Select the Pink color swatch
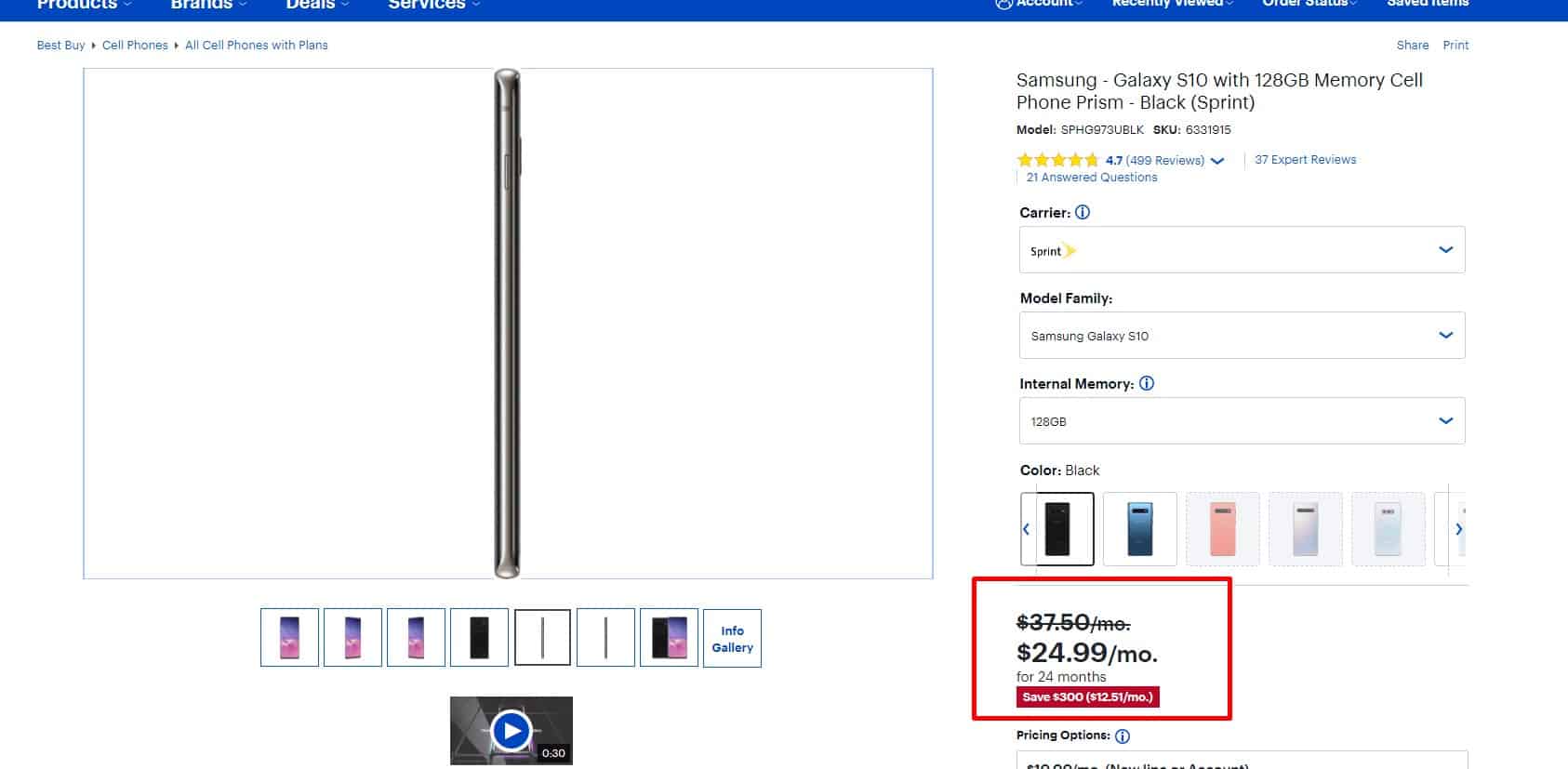1568x769 pixels. [1222, 529]
